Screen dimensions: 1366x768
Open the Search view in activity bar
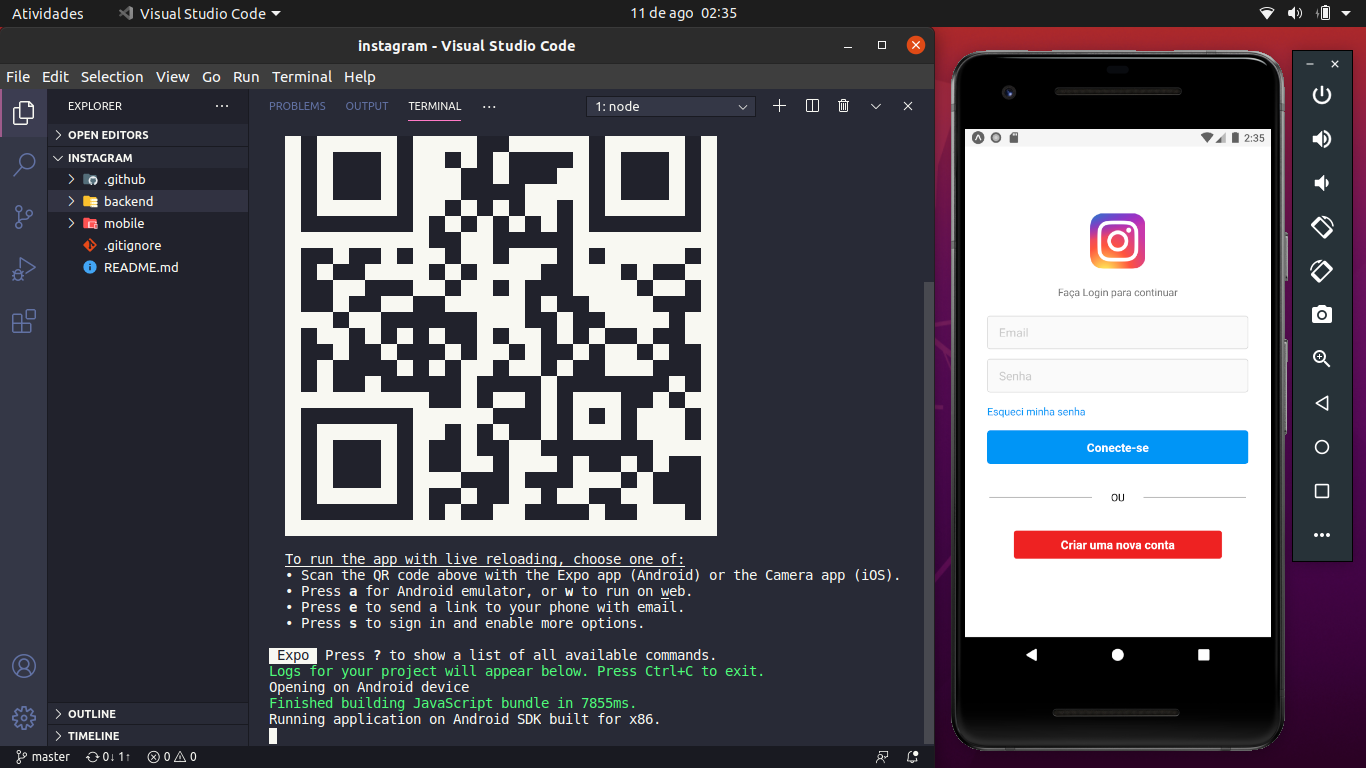click(x=24, y=165)
